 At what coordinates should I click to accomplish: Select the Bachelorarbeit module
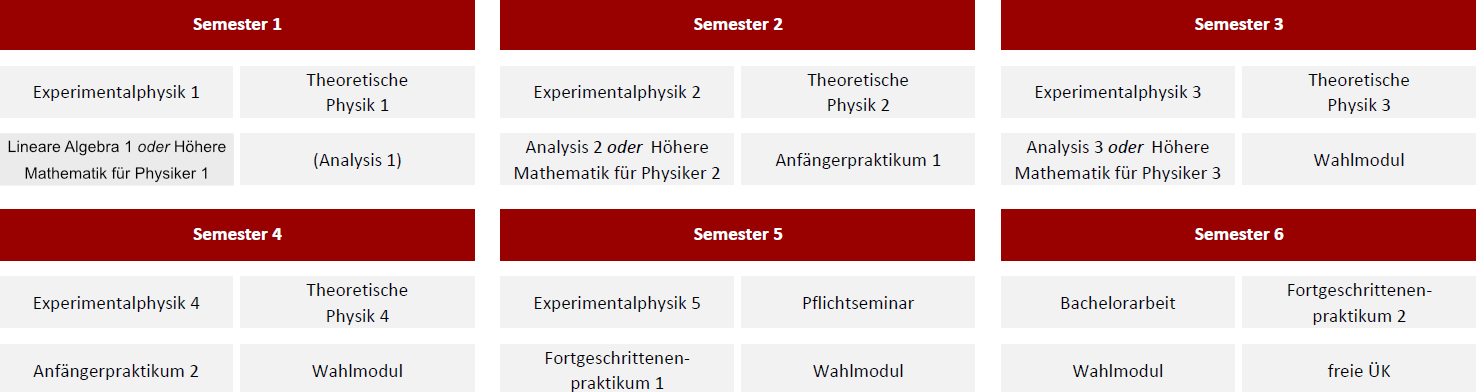click(x=1118, y=302)
